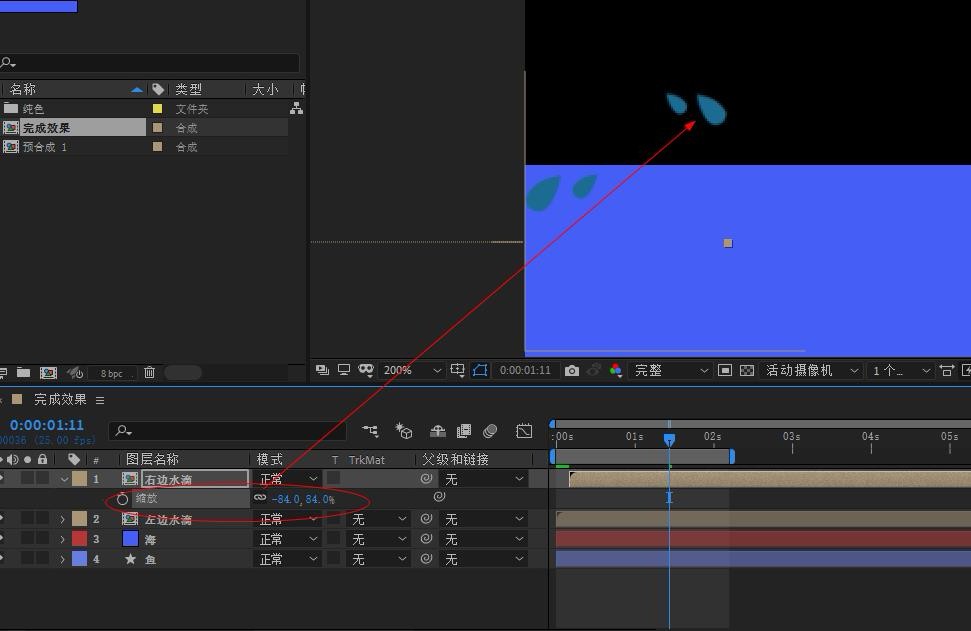
Task: Click the immersive goggles icon in viewer
Action: coord(366,370)
